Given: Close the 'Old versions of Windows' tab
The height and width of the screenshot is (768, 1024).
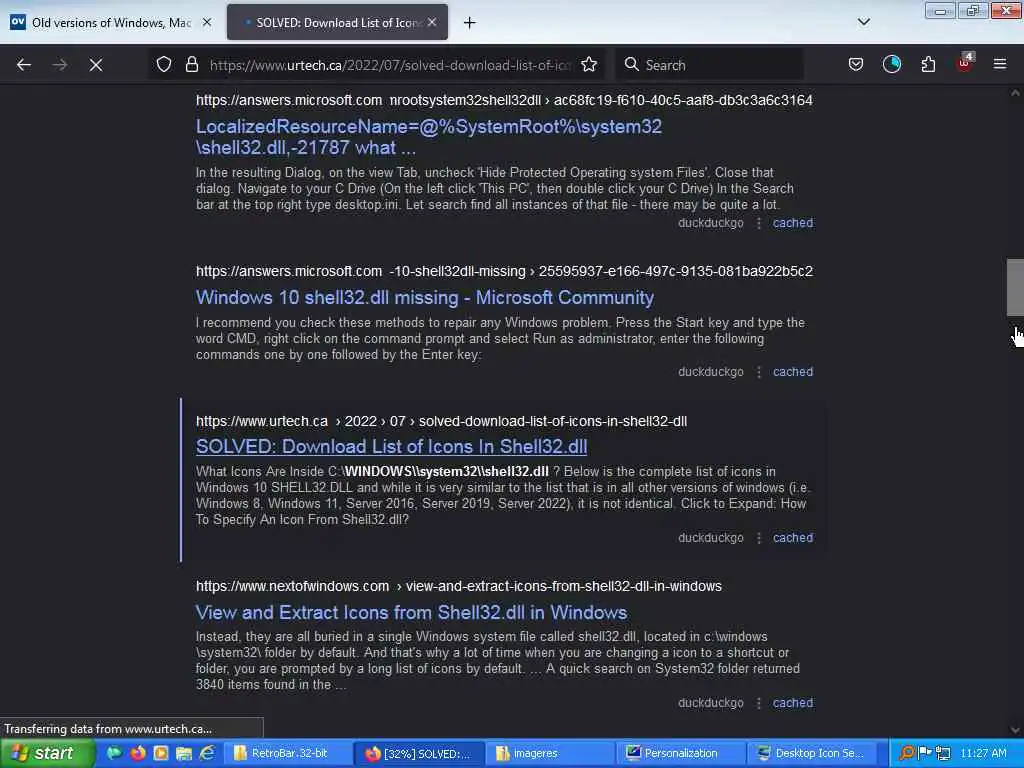Looking at the screenshot, I should [x=206, y=22].
